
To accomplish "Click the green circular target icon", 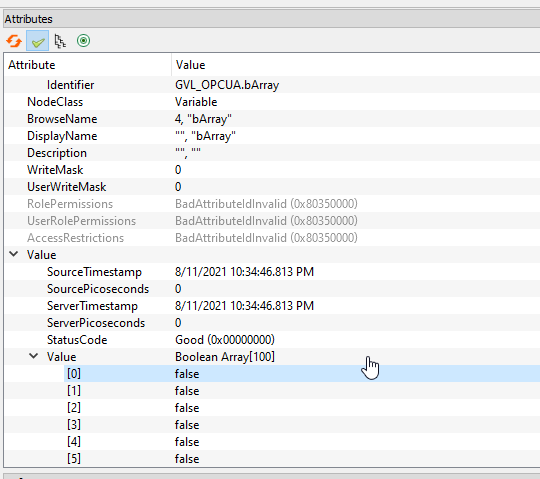I will pyautogui.click(x=83, y=41).
